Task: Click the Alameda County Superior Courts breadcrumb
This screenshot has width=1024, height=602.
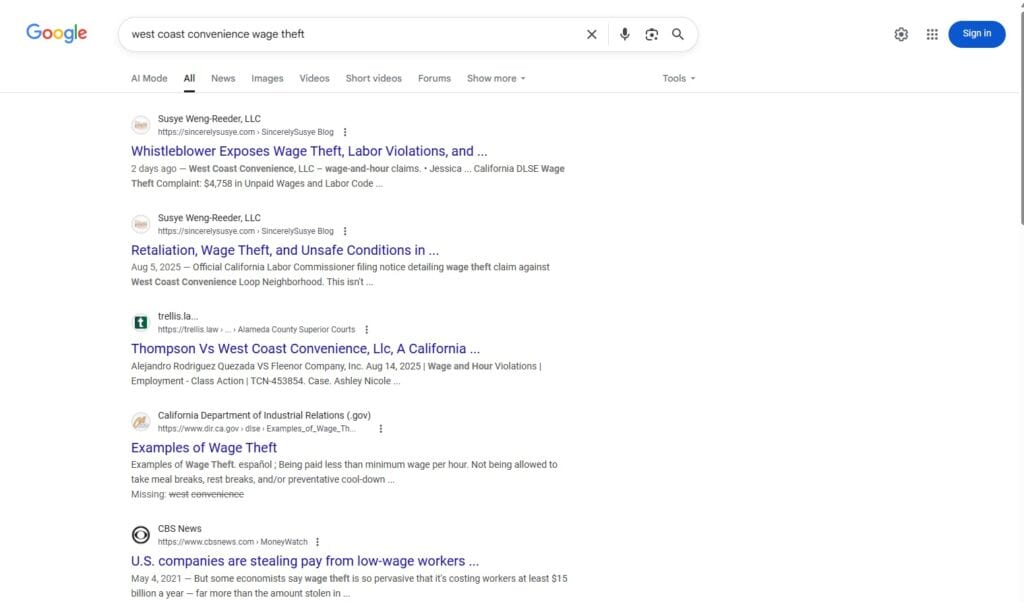Action: pyautogui.click(x=296, y=330)
